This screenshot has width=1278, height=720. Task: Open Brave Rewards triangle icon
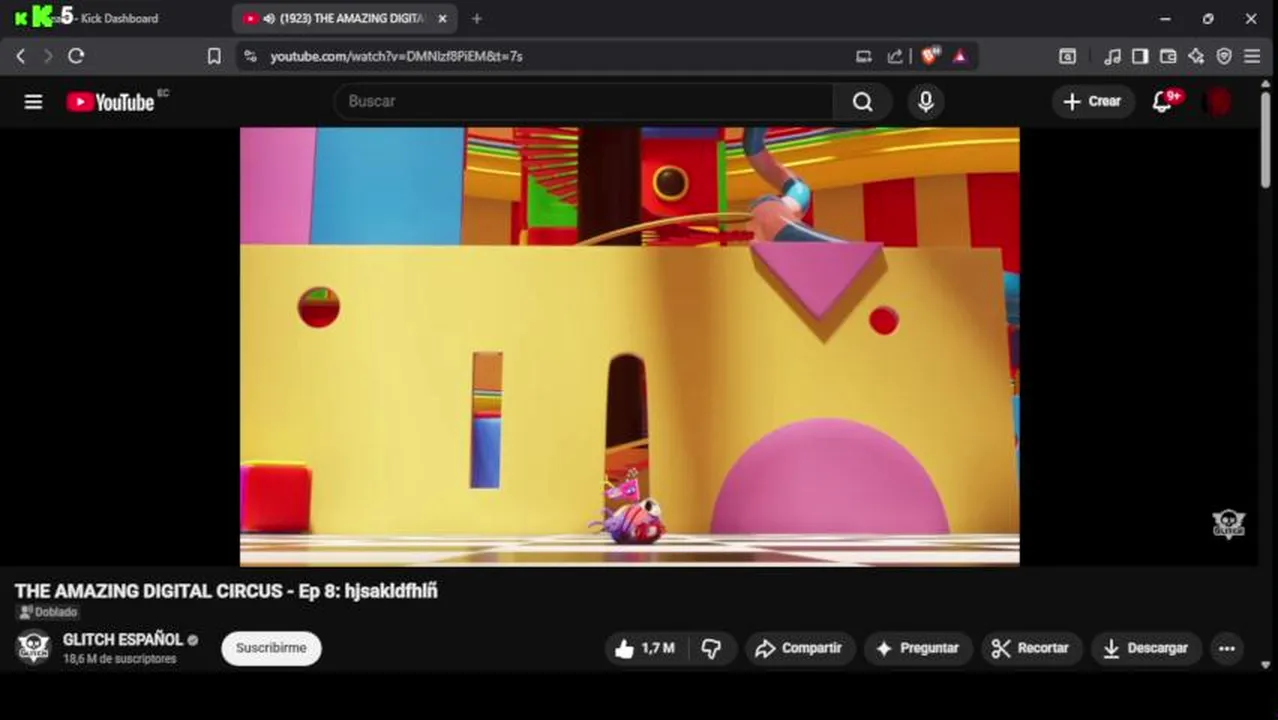click(x=959, y=56)
